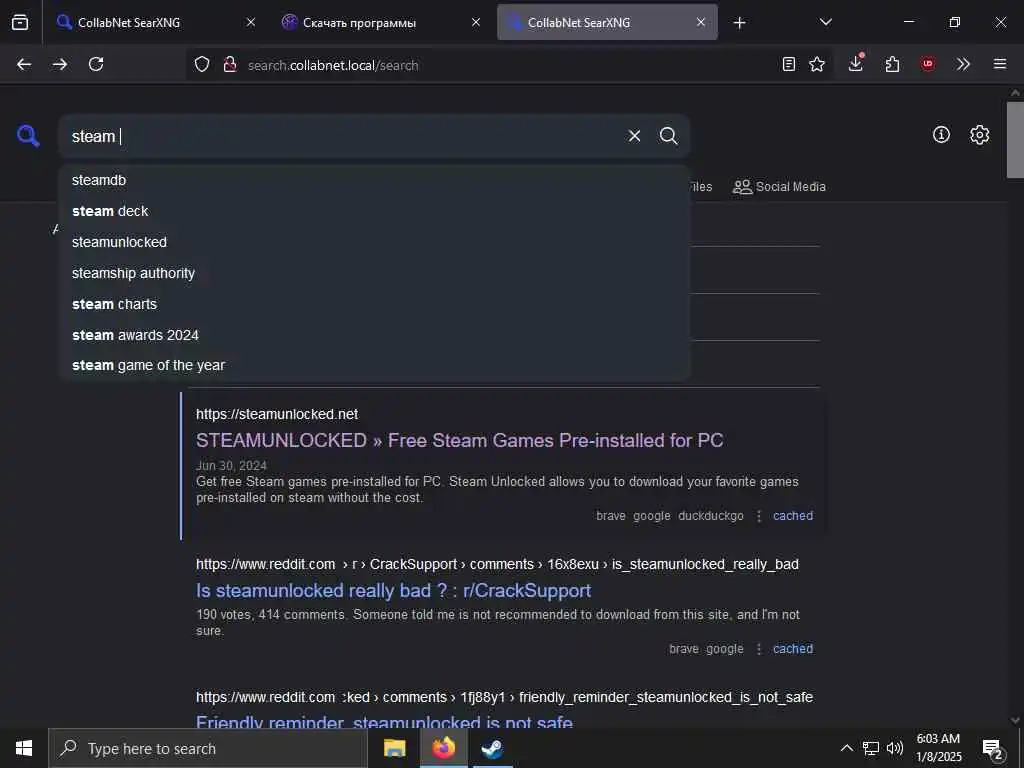Click the address bar URL

(333, 65)
